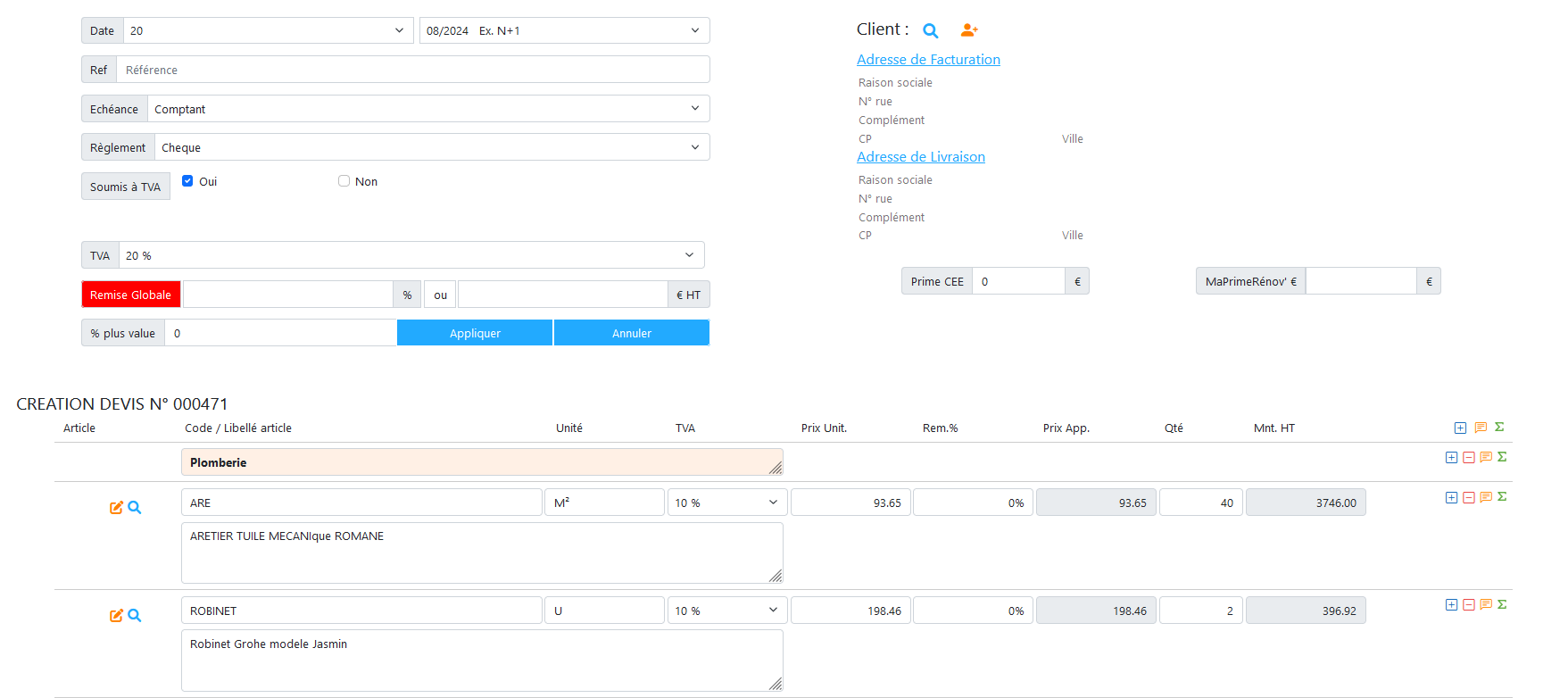Viewport: 1568px width, 698px height.
Task: Click the Remise Globale percent input
Action: point(287,295)
